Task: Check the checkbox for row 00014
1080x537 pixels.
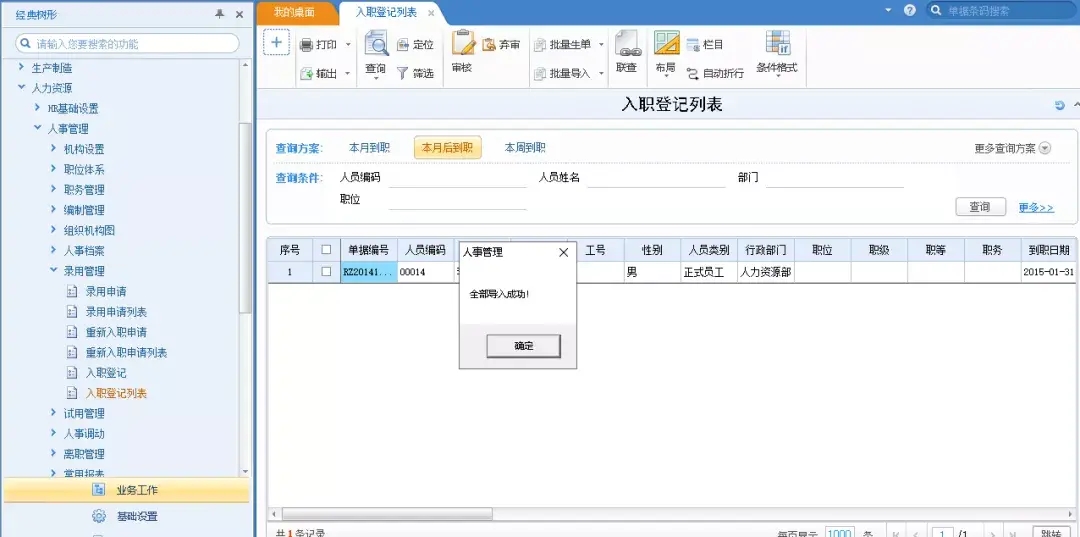Action: [x=326, y=272]
